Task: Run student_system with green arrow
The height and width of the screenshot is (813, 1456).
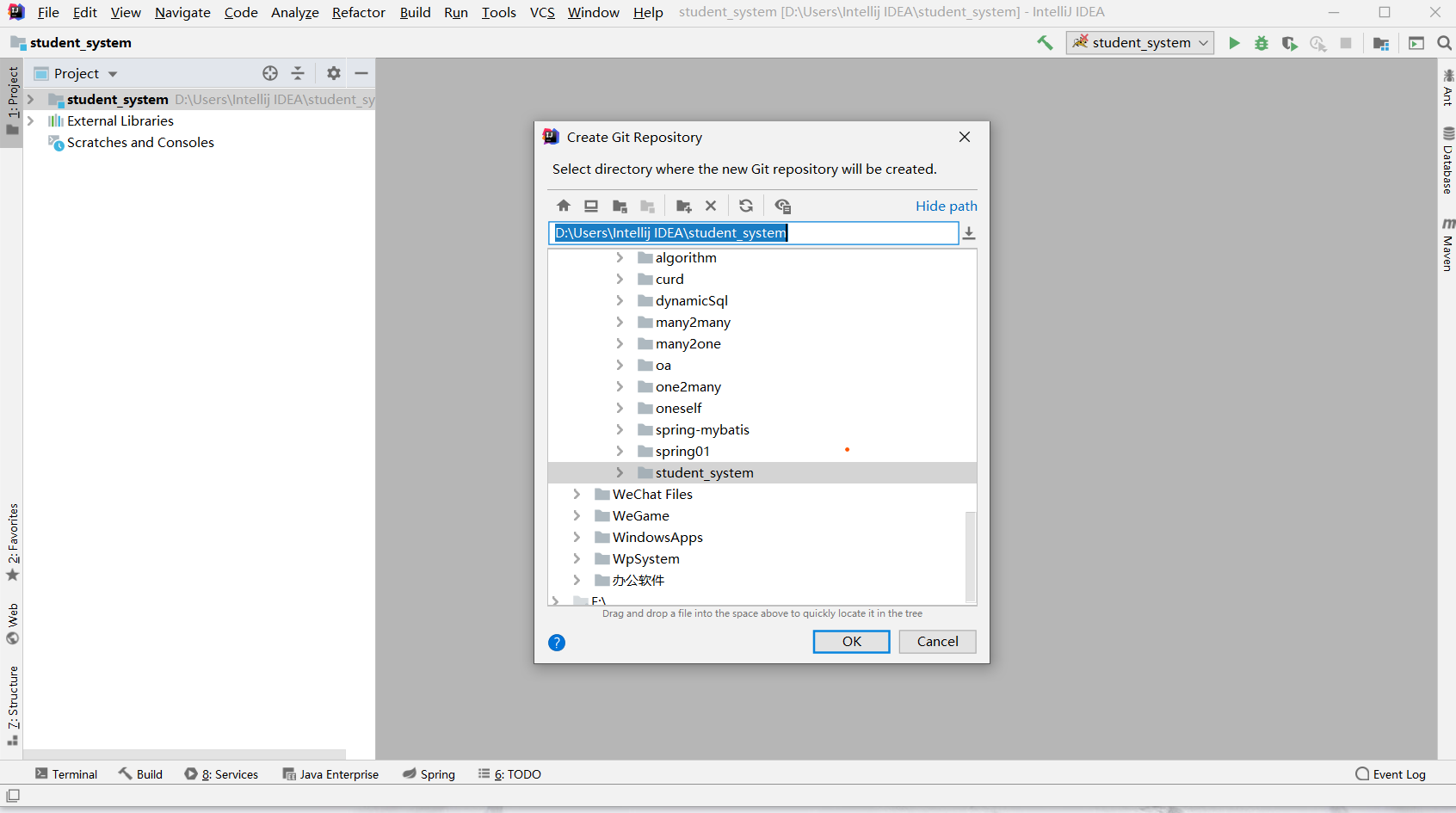Action: tap(1234, 43)
